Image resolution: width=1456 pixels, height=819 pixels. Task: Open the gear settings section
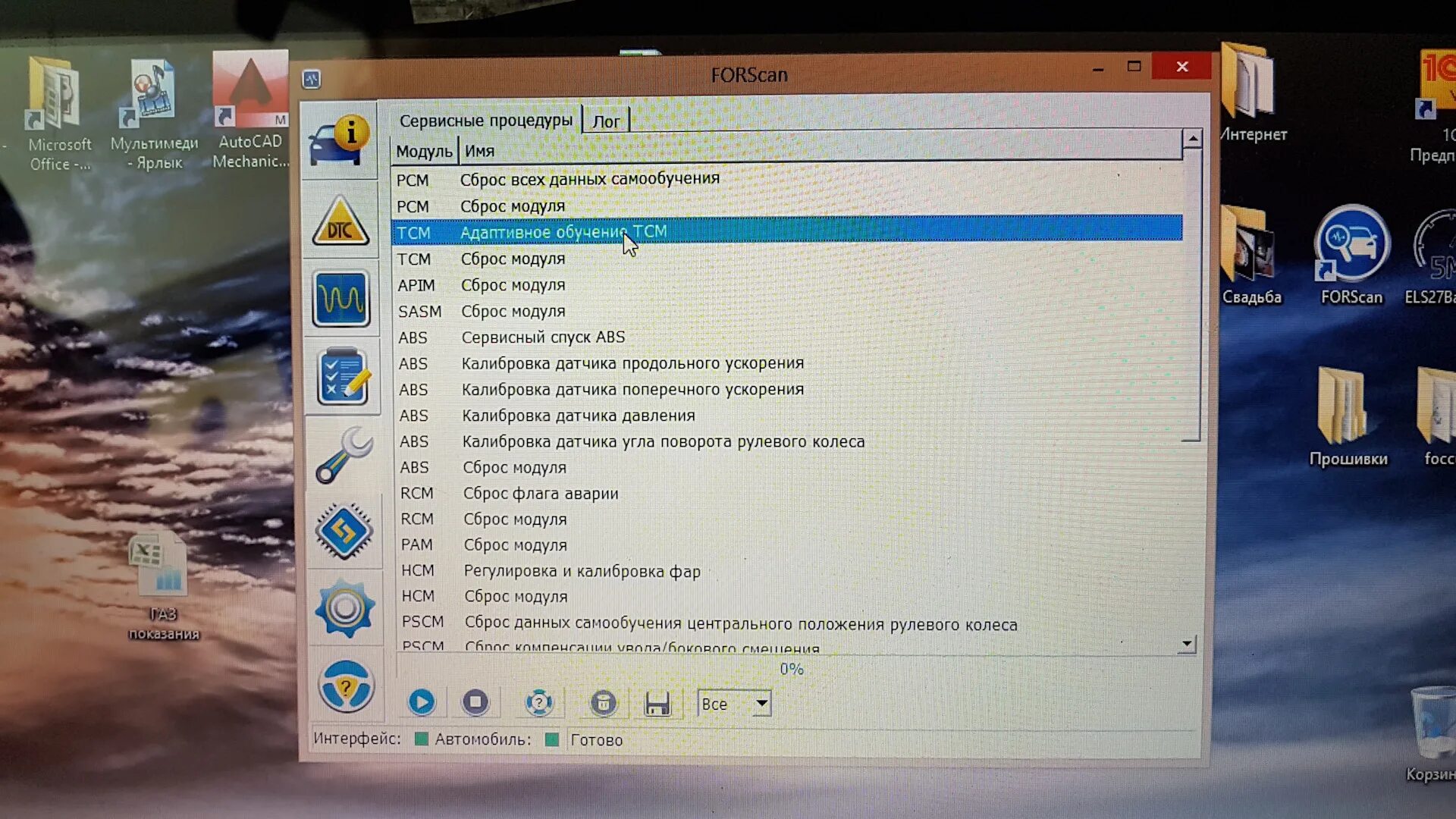(345, 608)
